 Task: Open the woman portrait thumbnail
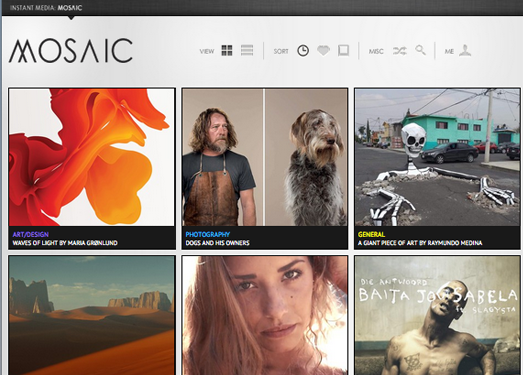[265, 316]
